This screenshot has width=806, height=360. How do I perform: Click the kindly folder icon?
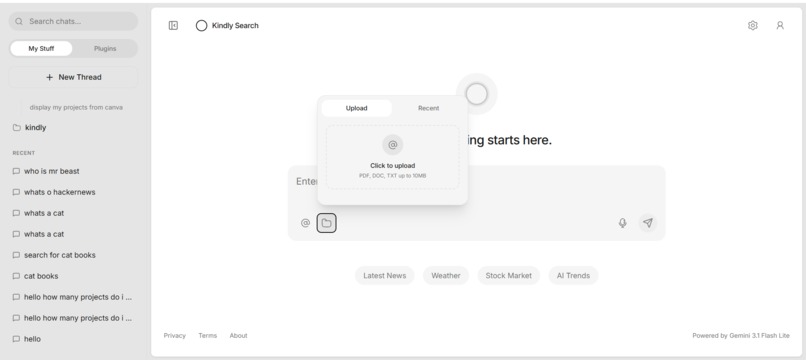[16, 128]
